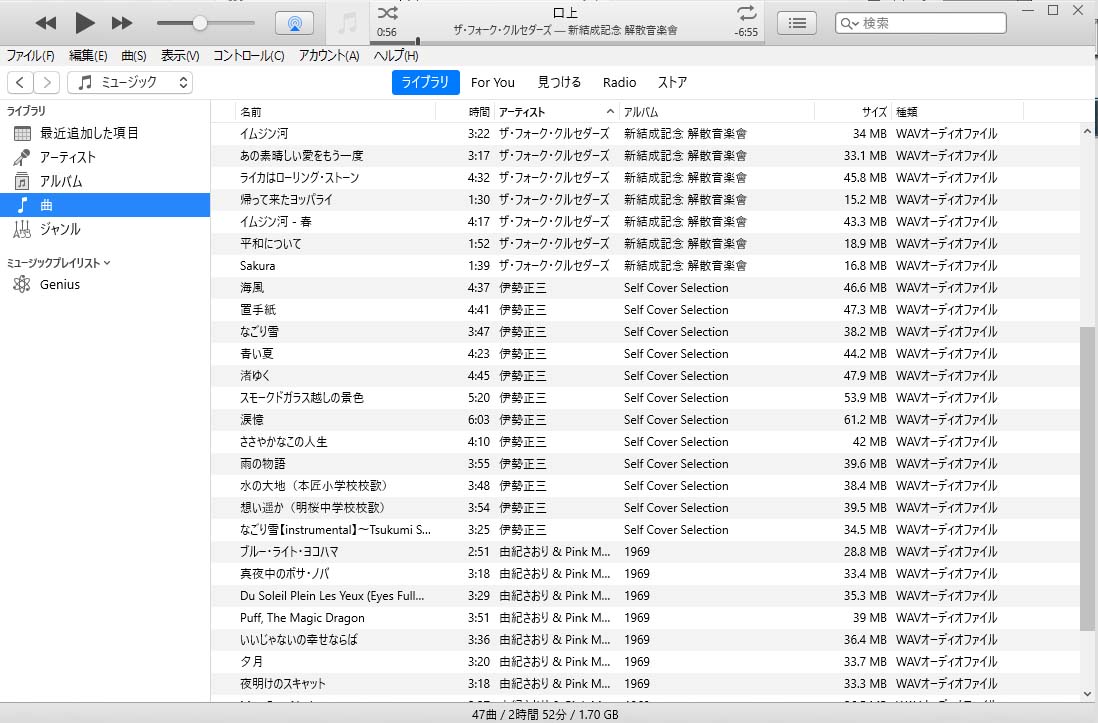The height and width of the screenshot is (723, 1098).
Task: Click the Play button
Action: (85, 23)
